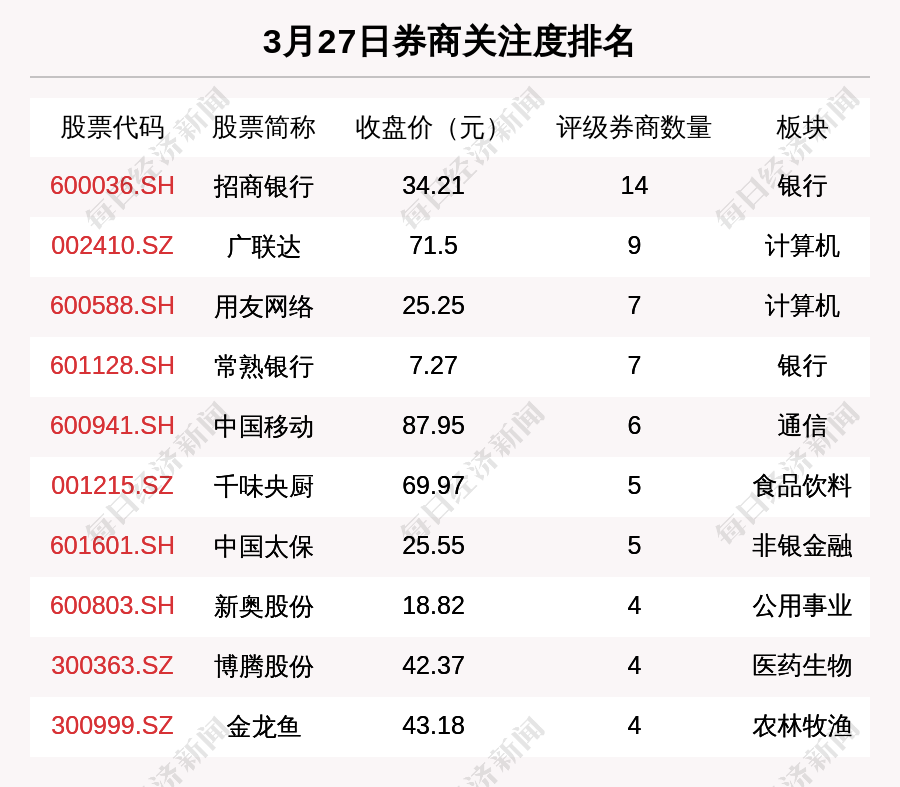Click the stock name 千味央厨
The image size is (900, 787).
tap(263, 486)
